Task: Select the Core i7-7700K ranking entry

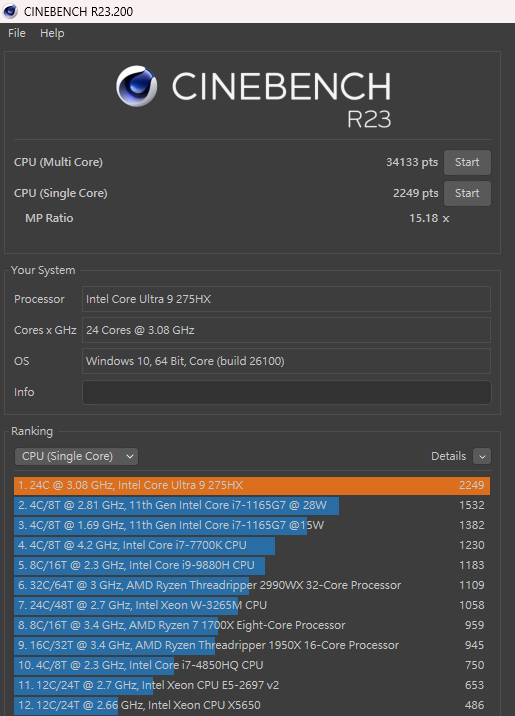Action: coord(252,545)
